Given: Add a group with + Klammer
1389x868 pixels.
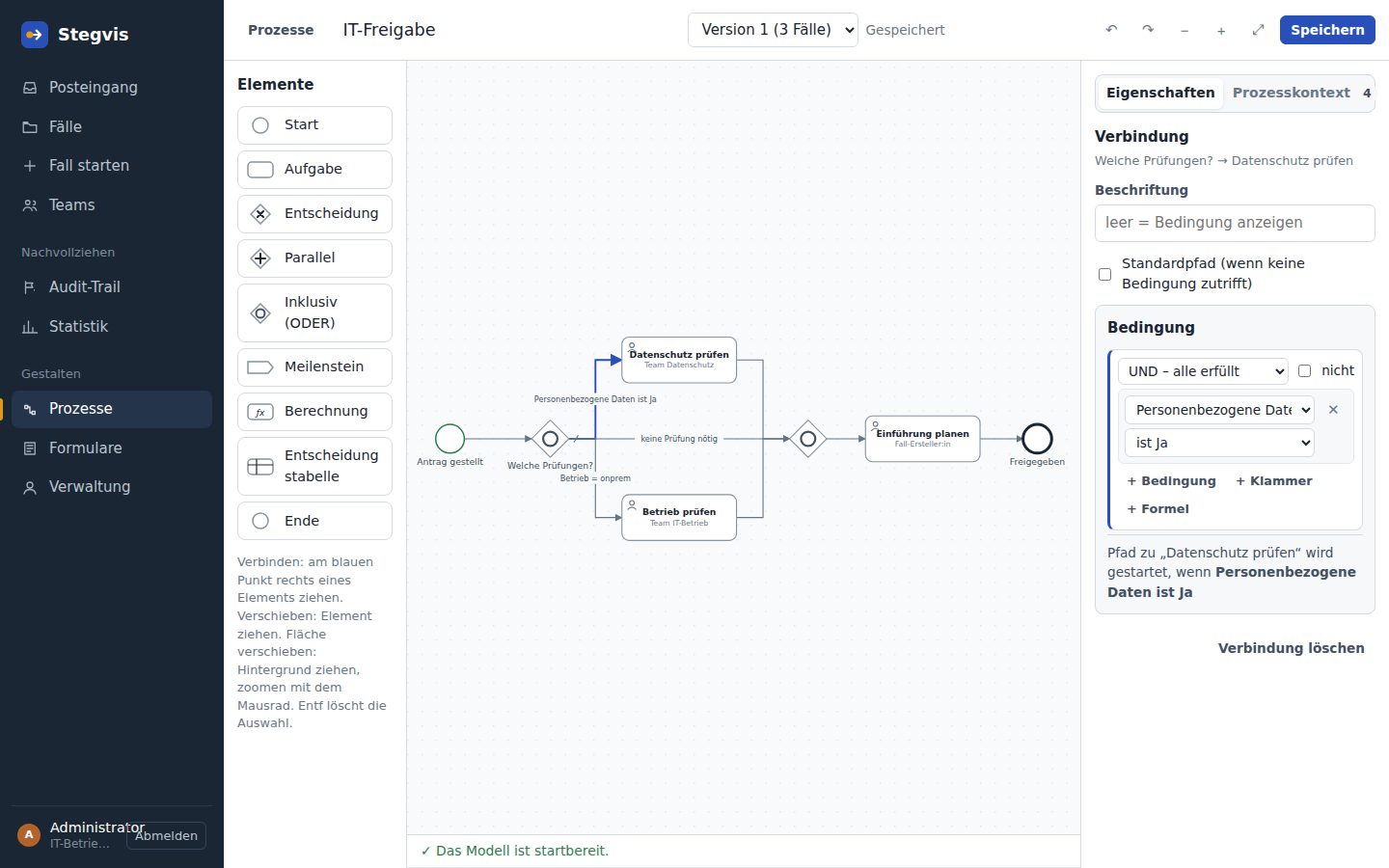Looking at the screenshot, I should (1274, 481).
